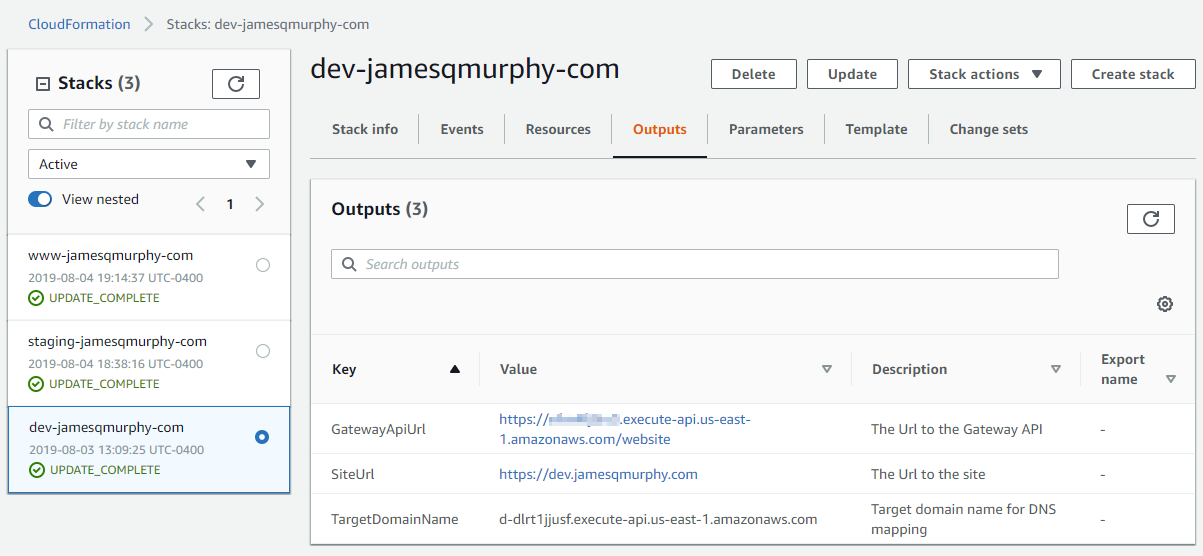This screenshot has height=556, width=1203.
Task: Open Outputs table settings gear
Action: 1165,304
